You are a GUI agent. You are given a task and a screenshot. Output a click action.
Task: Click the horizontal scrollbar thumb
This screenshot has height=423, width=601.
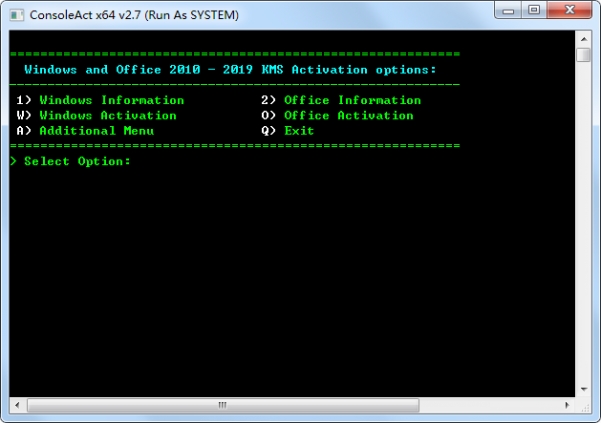223,405
